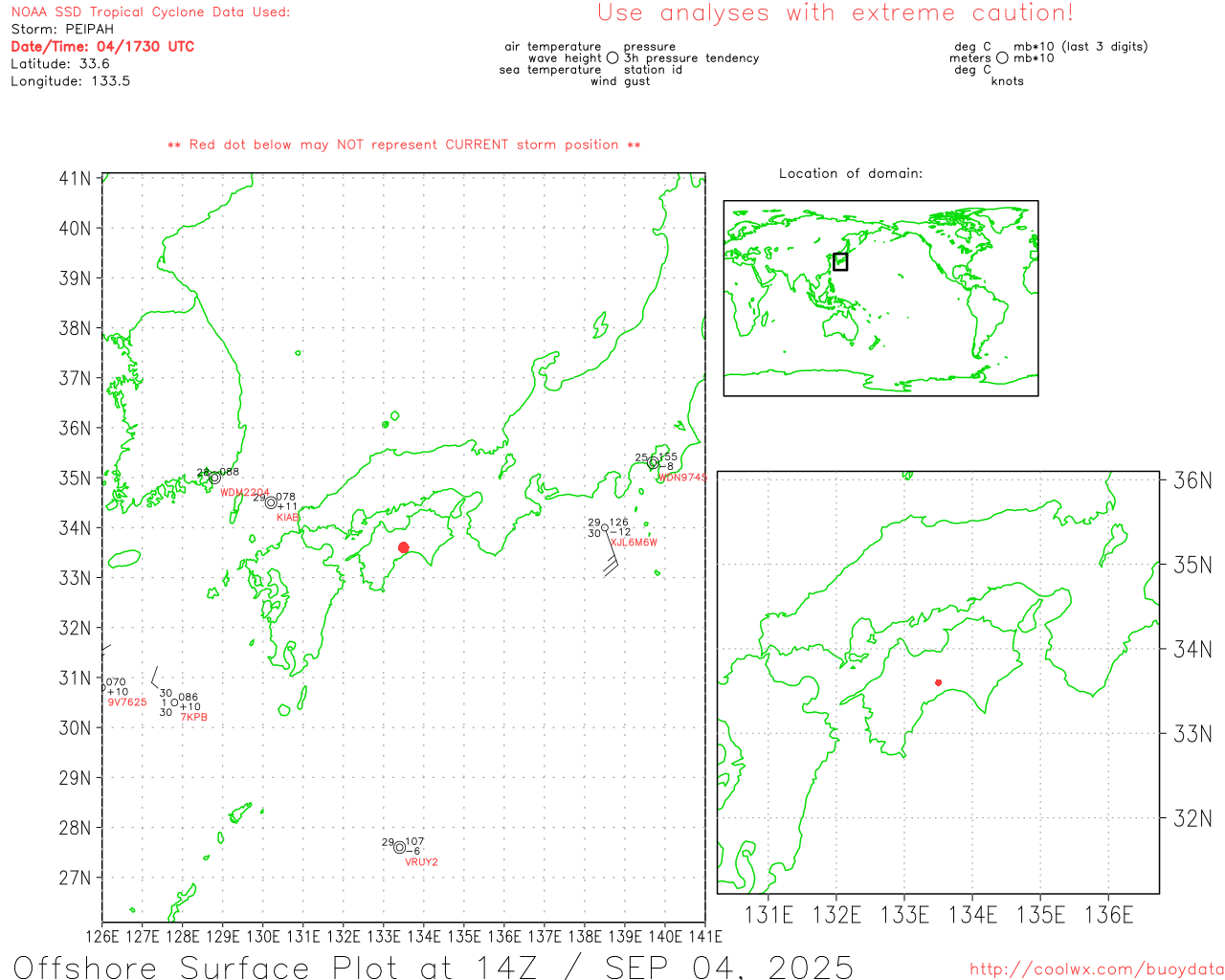
Task: Click the legend circle beside 'meters'
Action: tap(1002, 57)
